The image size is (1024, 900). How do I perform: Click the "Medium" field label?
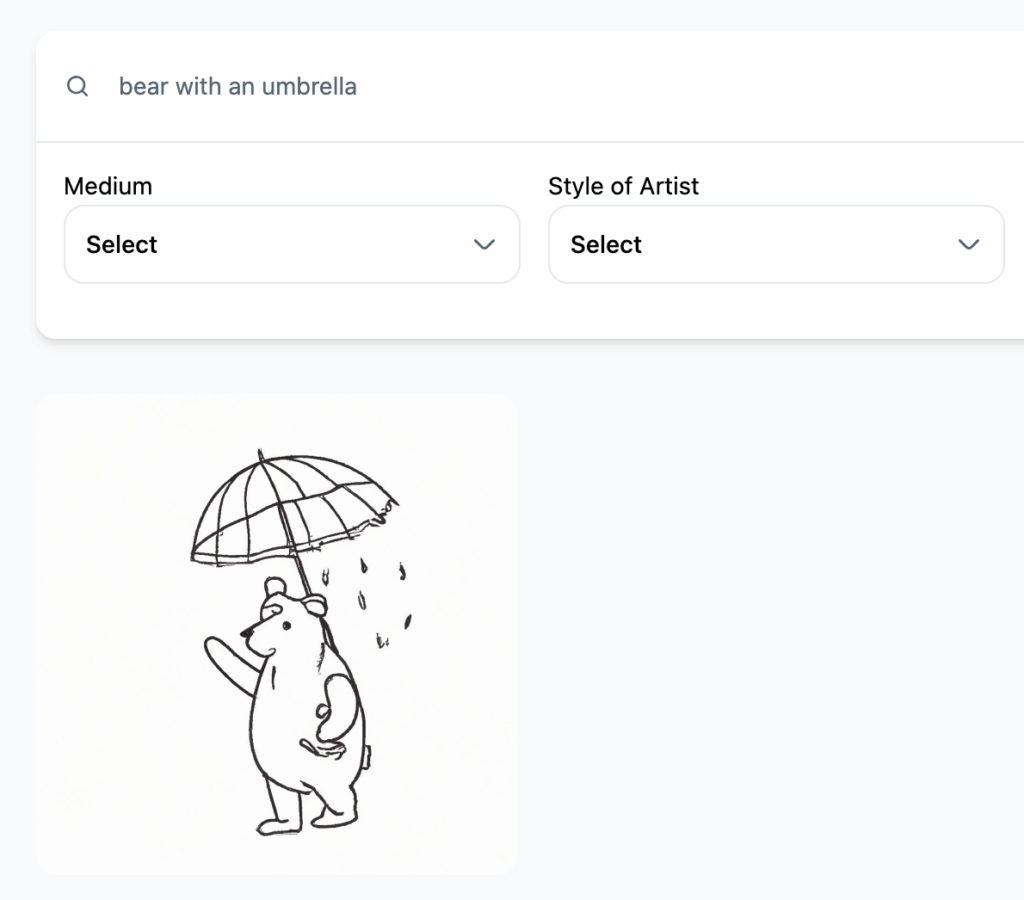(108, 186)
